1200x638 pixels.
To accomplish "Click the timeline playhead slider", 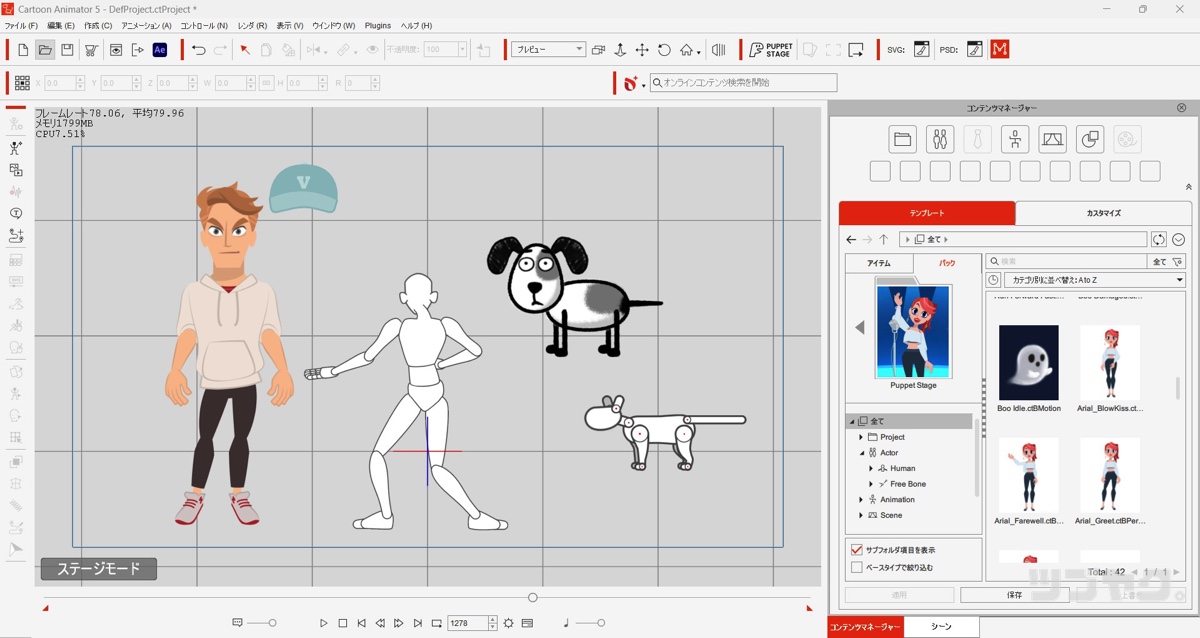I will coord(532,597).
